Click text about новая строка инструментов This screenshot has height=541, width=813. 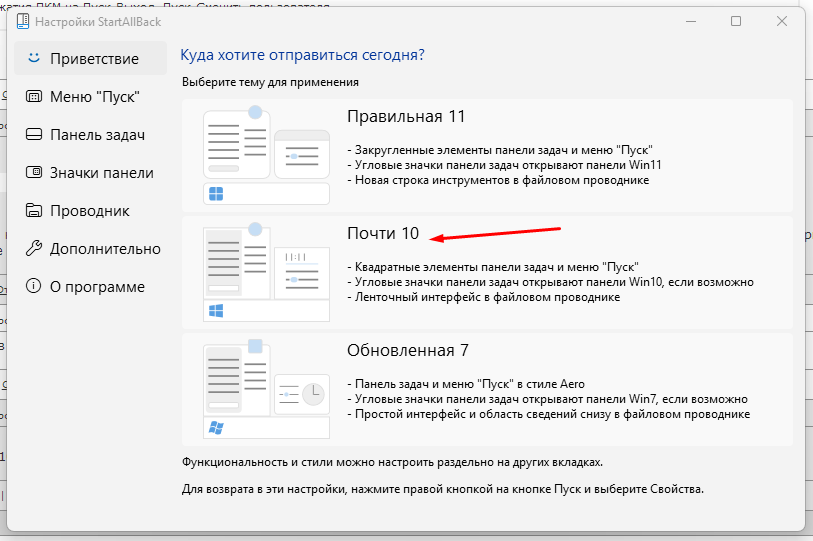pos(498,181)
